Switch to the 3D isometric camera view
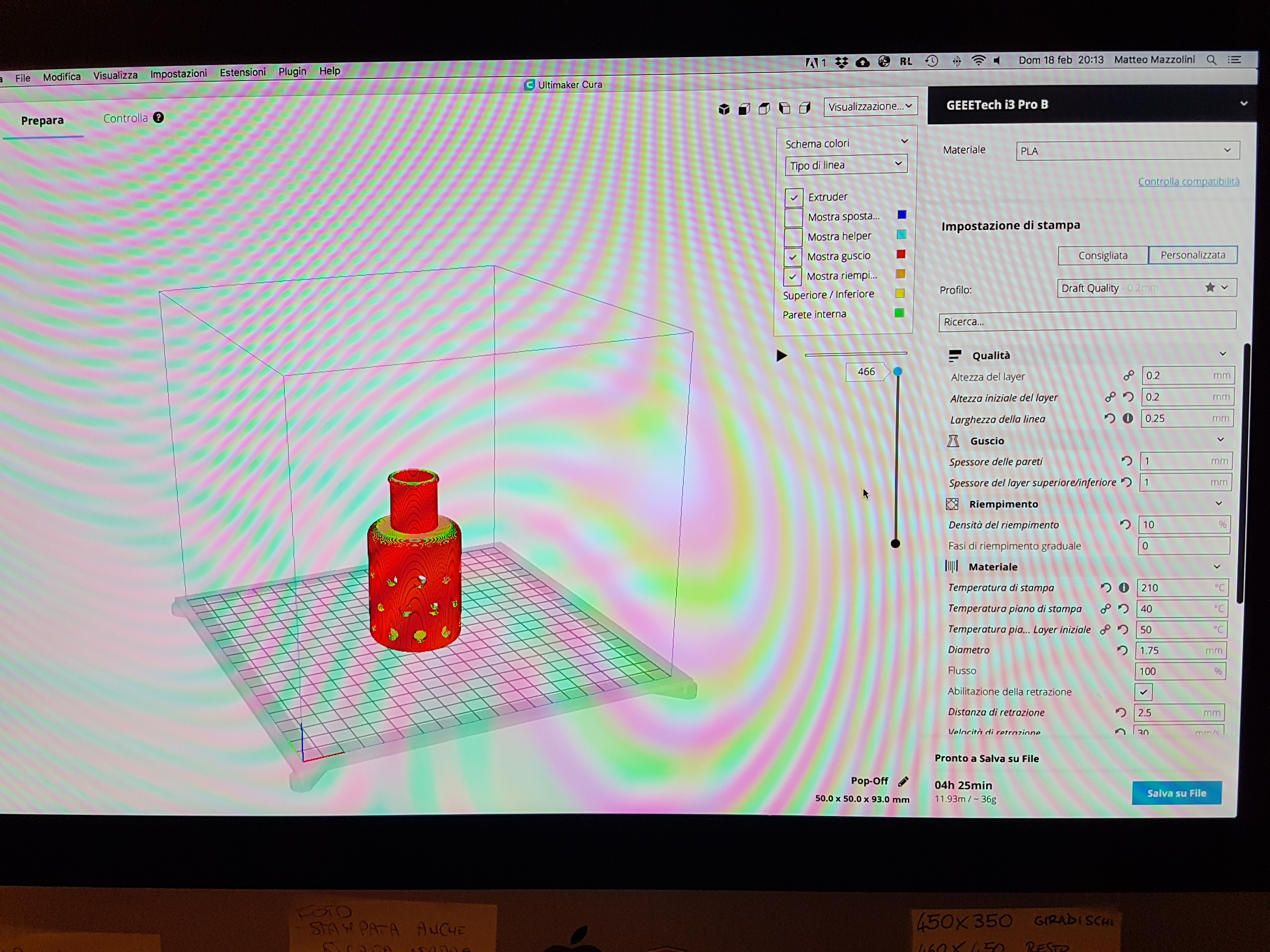 (x=724, y=109)
